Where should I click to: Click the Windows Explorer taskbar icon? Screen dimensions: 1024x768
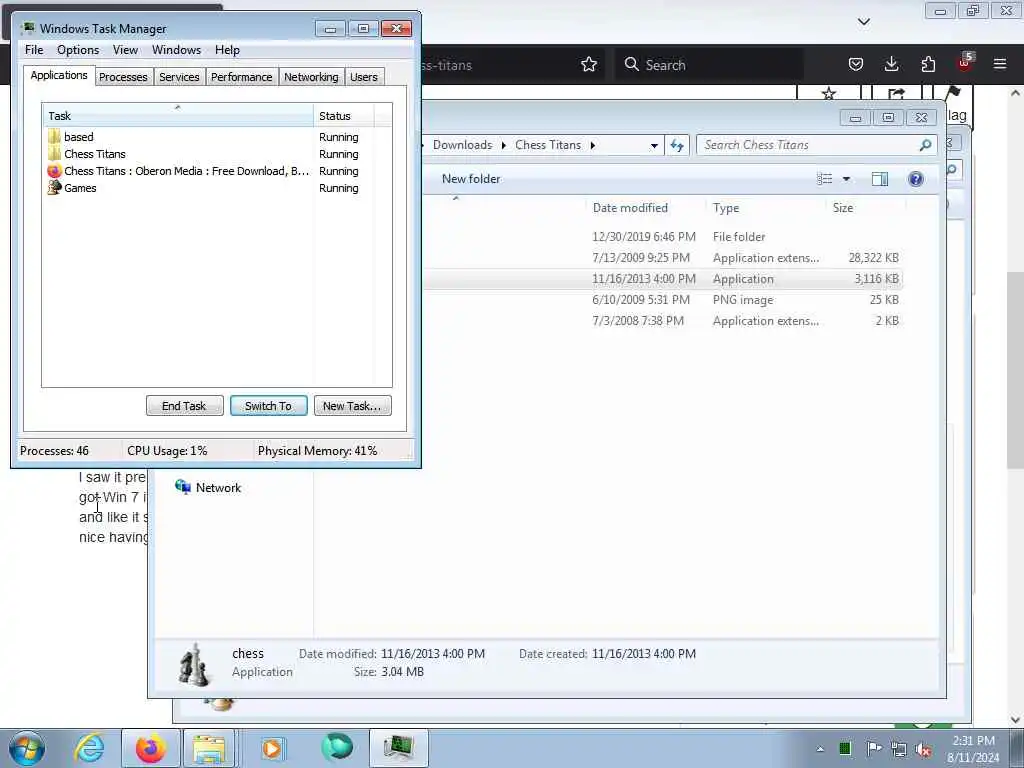[x=209, y=748]
